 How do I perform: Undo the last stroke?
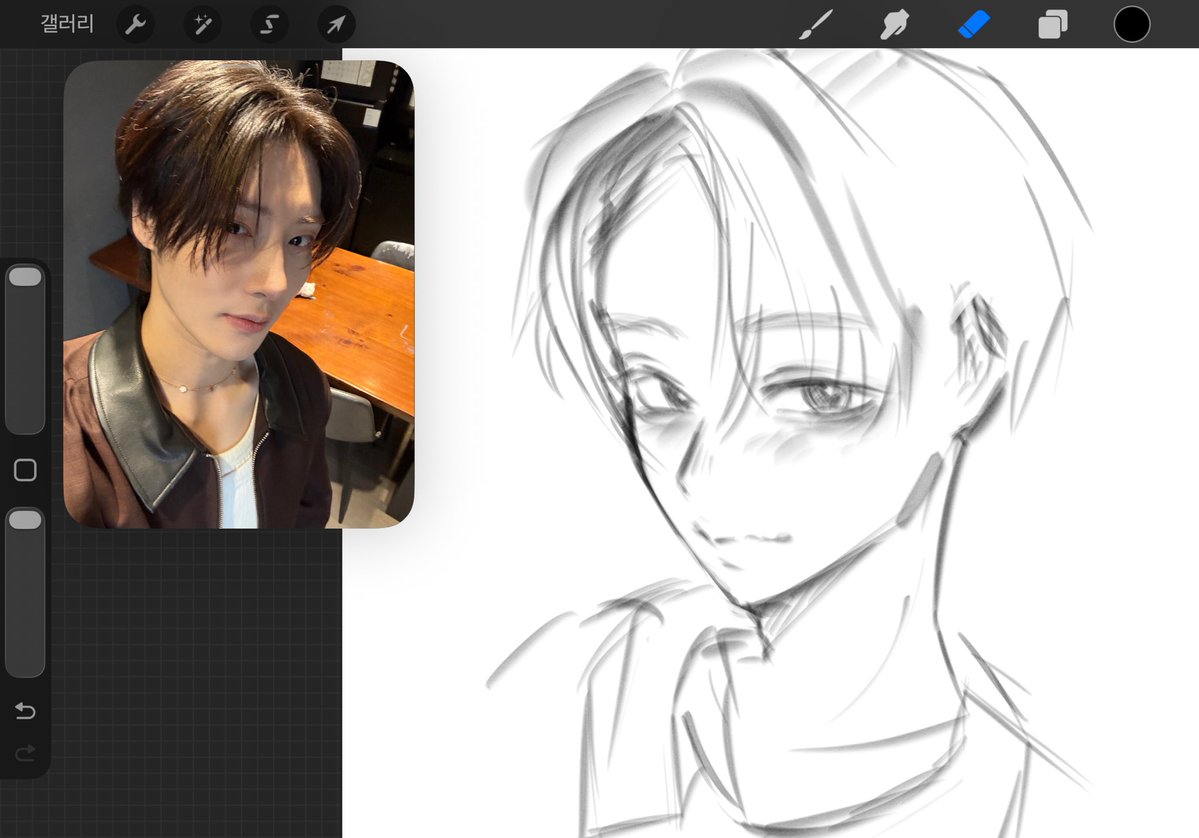click(25, 711)
